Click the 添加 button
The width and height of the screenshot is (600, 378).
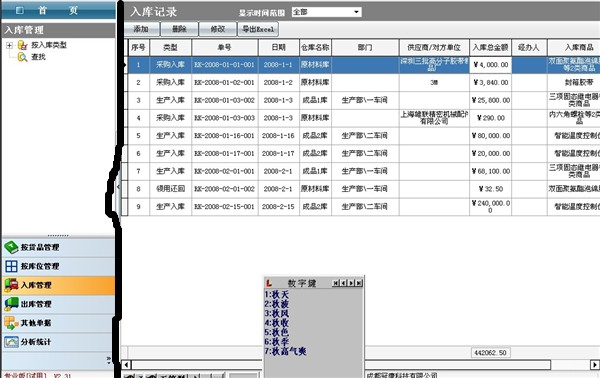[141, 29]
